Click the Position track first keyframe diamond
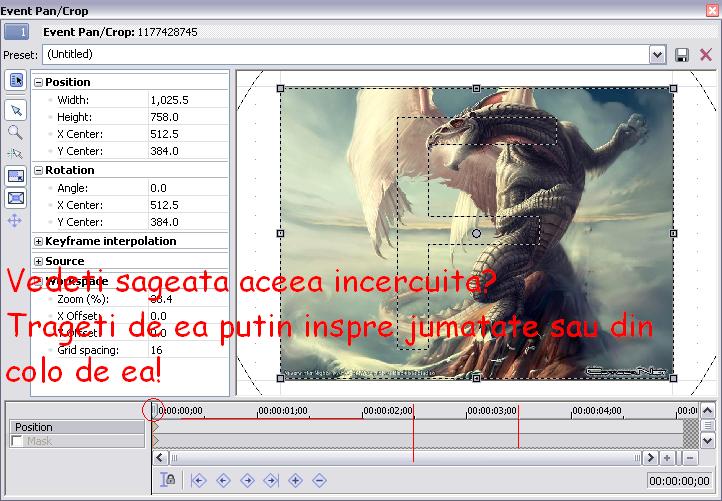Screen dimensions: 722x501 [x=156, y=427]
